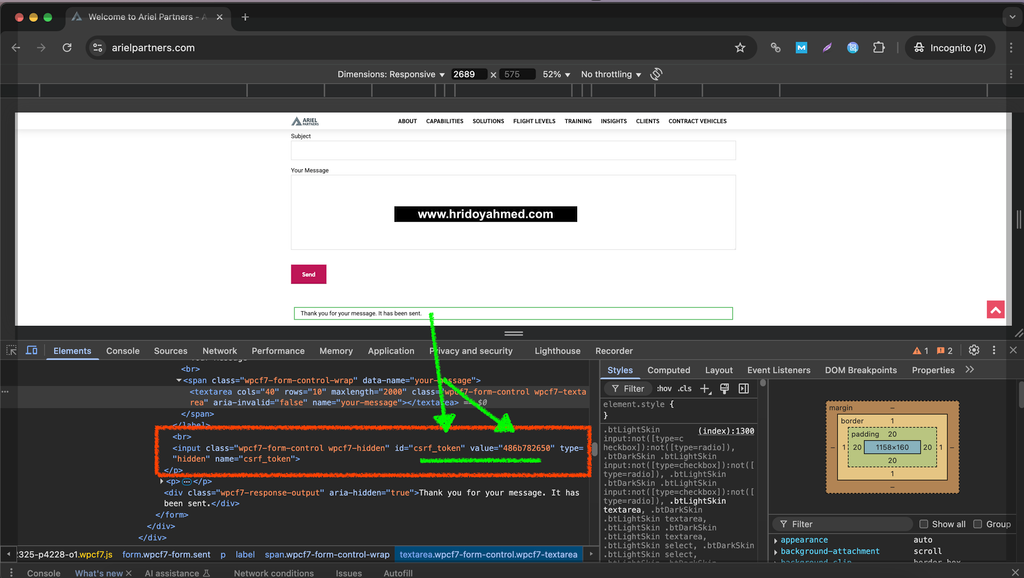
Task: Open the 52% zoom dropdown
Action: point(556,74)
